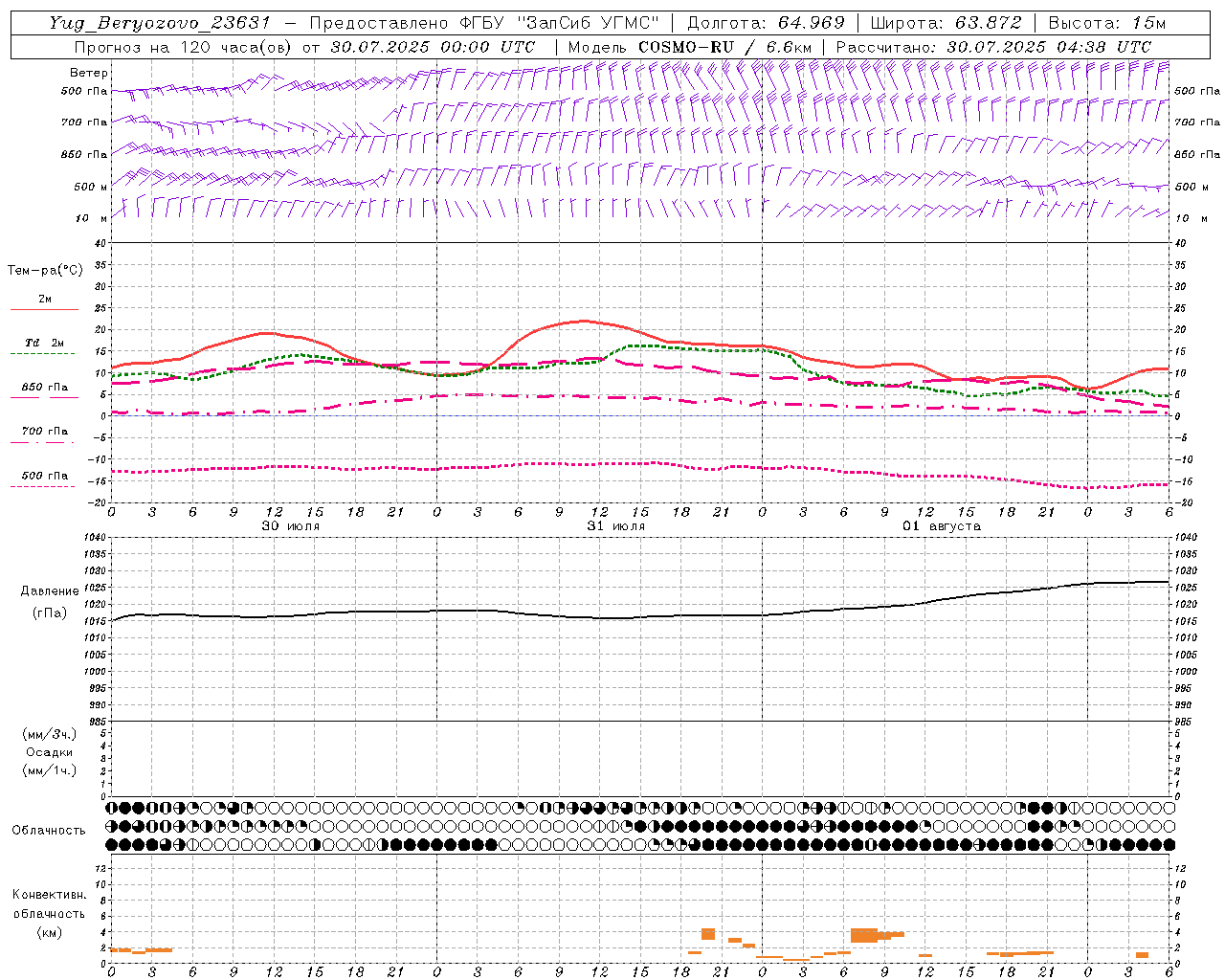Viewport: 1225px width, 980px height.
Task: Click the 30 июля date label
Action: [291, 526]
